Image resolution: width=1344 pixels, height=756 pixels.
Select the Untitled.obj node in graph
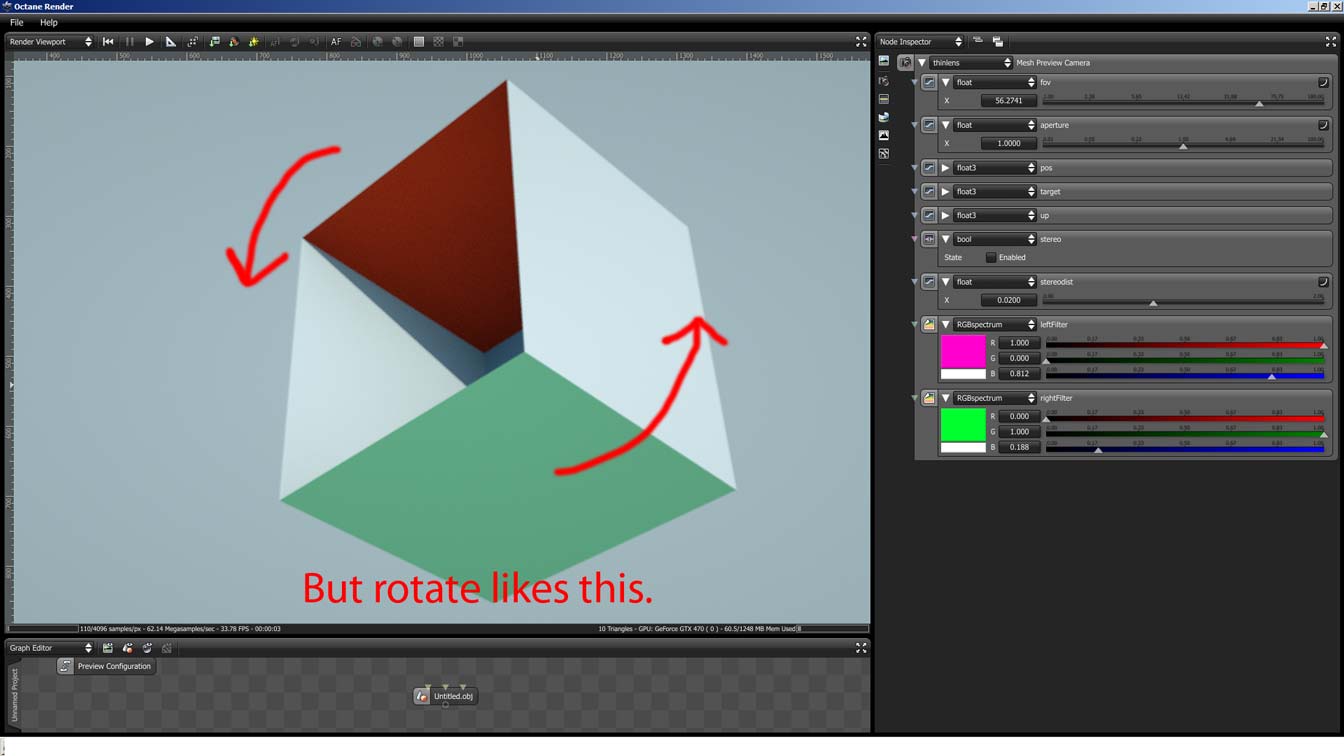445,696
